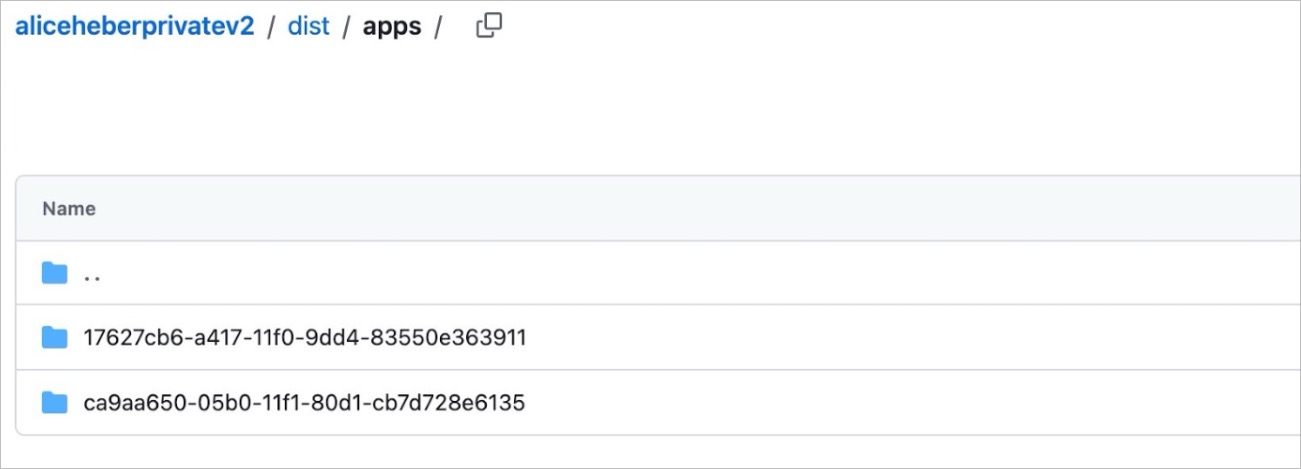Click the folder icon for 17627cb6-a417-11f0
The width and height of the screenshot is (1301, 469).
coord(54,338)
